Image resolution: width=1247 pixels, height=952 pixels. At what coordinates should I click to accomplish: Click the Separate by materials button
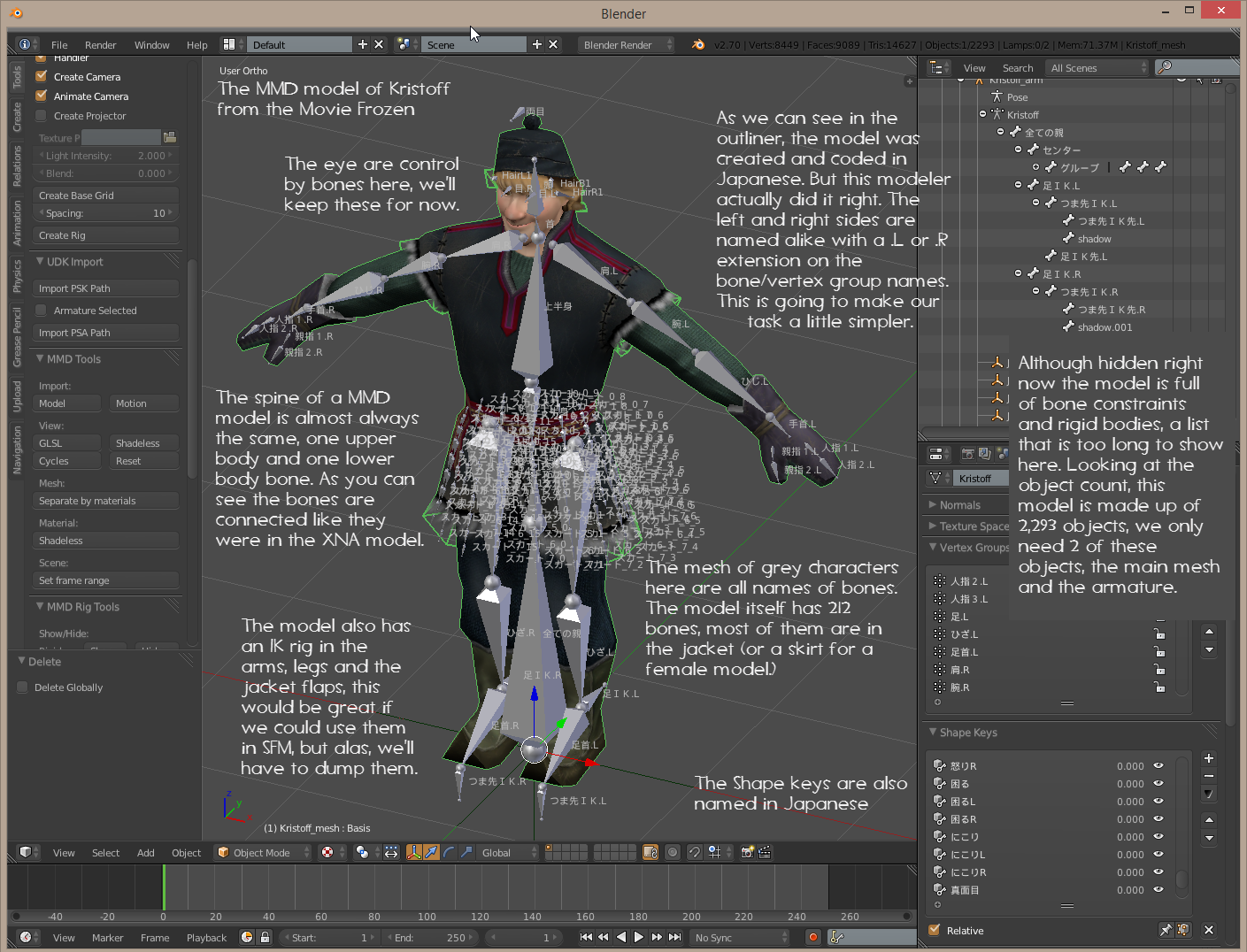(x=105, y=500)
